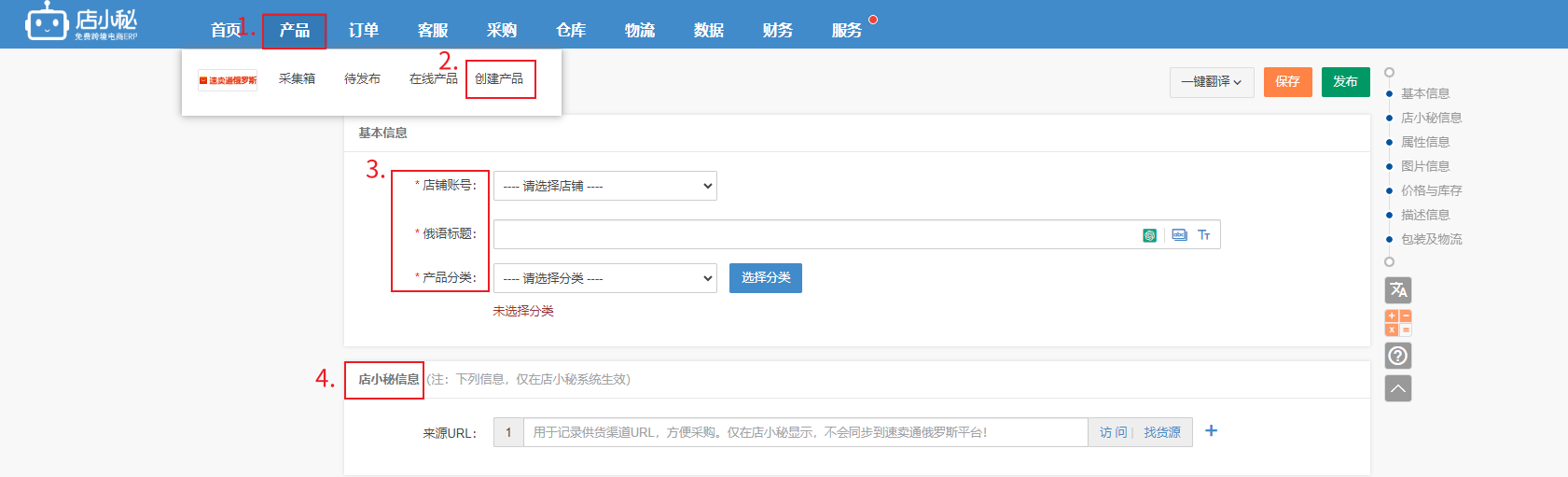Image resolution: width=1568 pixels, height=477 pixels.
Task: Click the orange 保存 button
Action: (x=1287, y=82)
